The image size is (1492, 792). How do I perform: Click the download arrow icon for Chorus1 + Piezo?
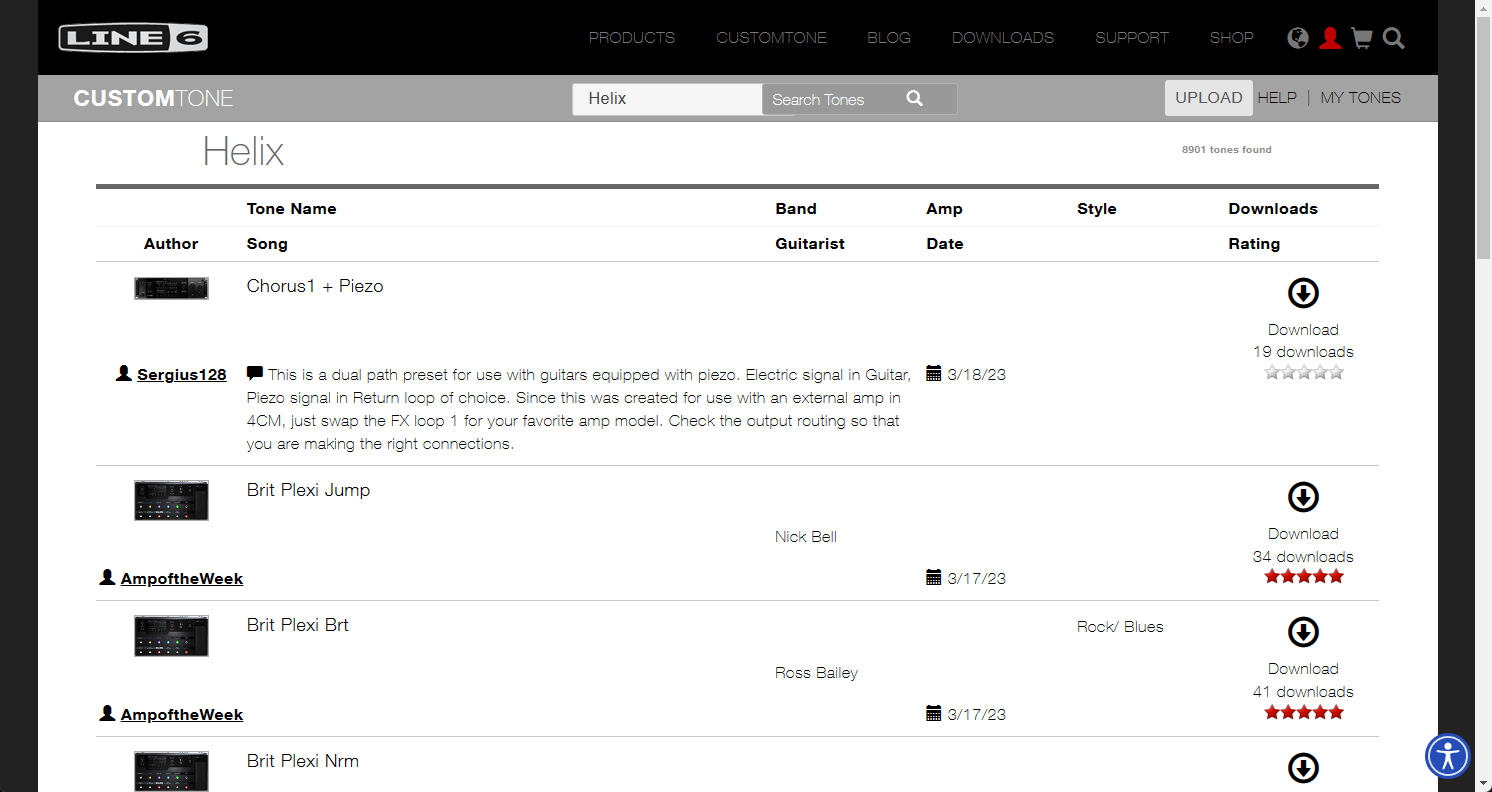pos(1303,293)
